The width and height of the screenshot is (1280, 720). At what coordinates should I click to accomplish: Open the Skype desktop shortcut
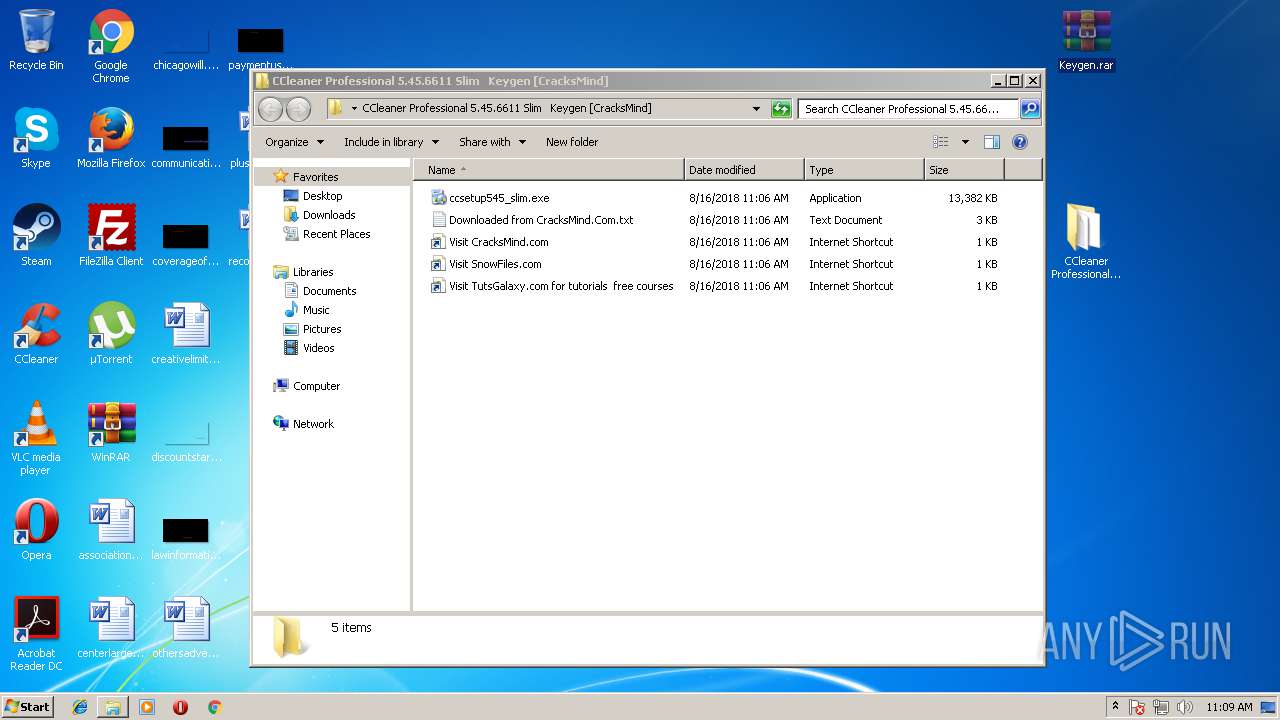tap(36, 139)
